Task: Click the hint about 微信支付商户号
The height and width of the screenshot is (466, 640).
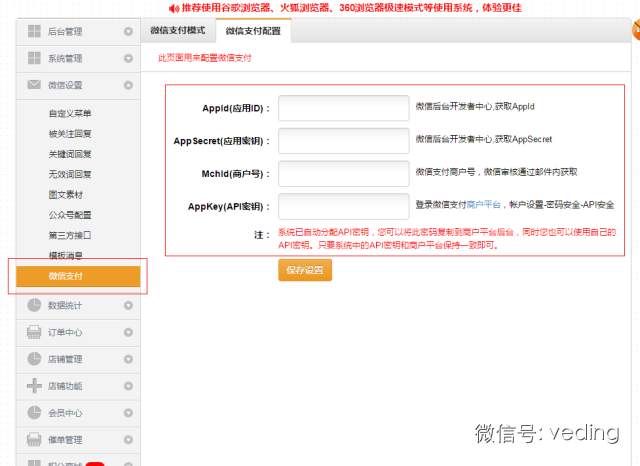Action: (496, 172)
